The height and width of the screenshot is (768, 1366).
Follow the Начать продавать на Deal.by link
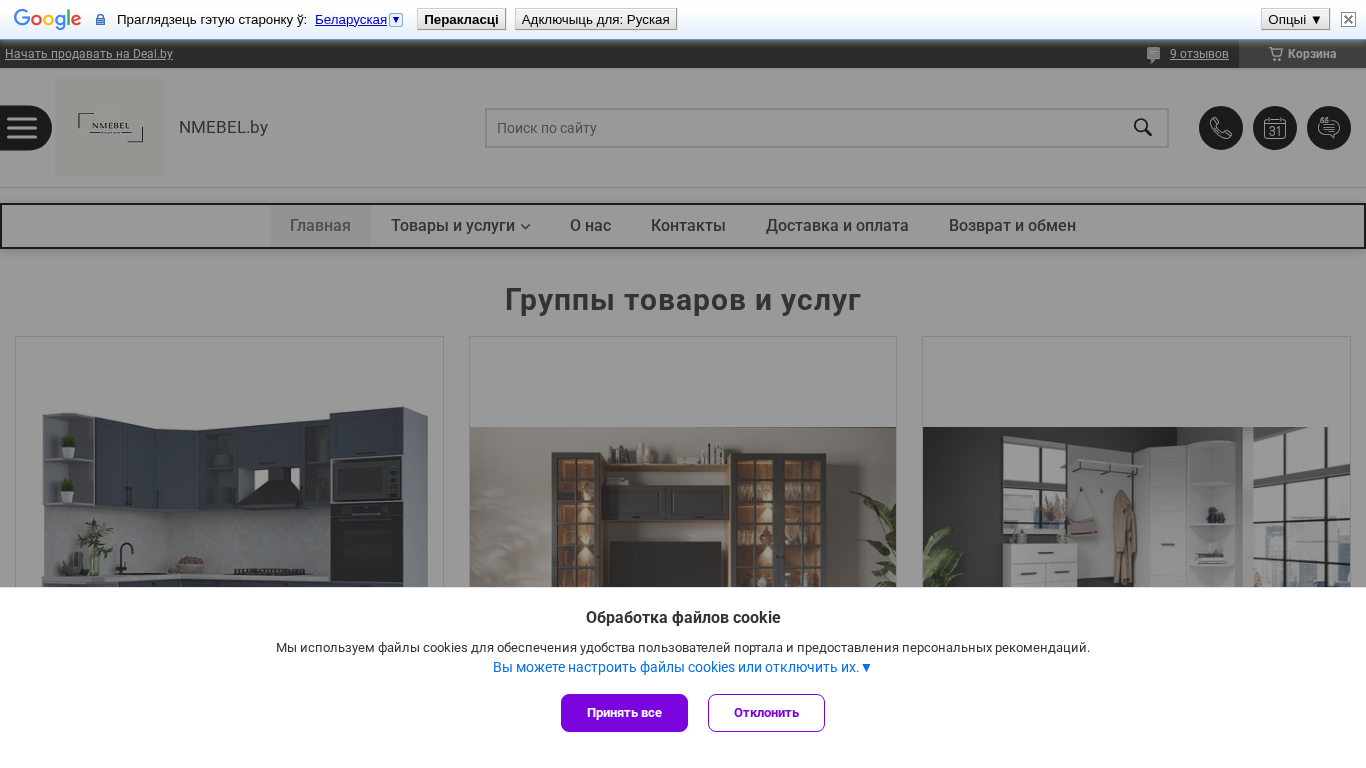pyautogui.click(x=89, y=54)
